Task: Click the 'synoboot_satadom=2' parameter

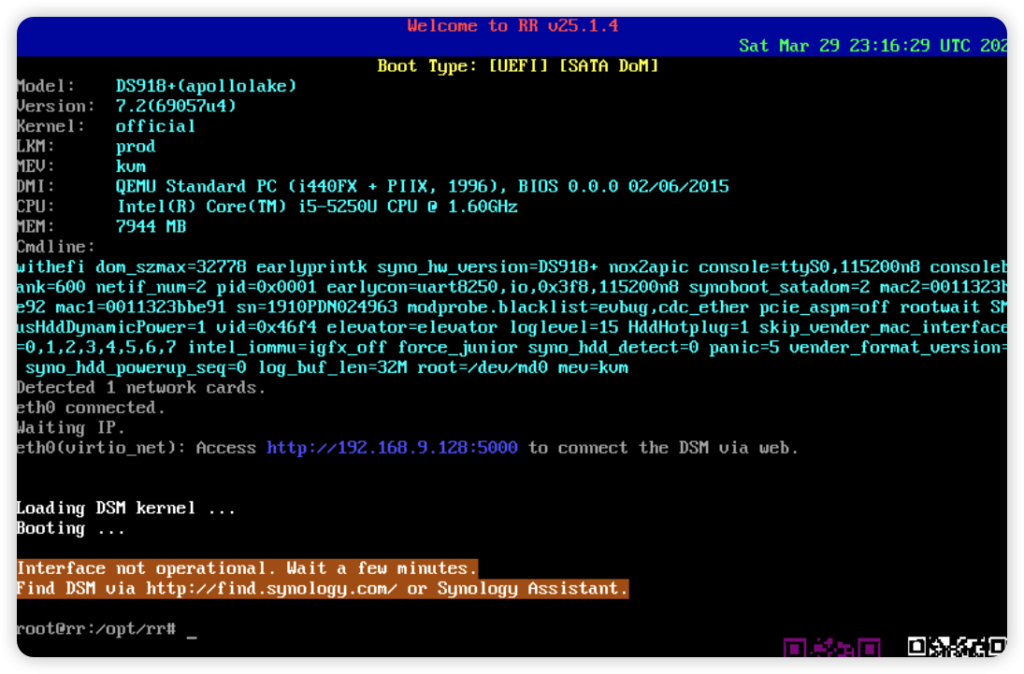Action: (x=779, y=287)
